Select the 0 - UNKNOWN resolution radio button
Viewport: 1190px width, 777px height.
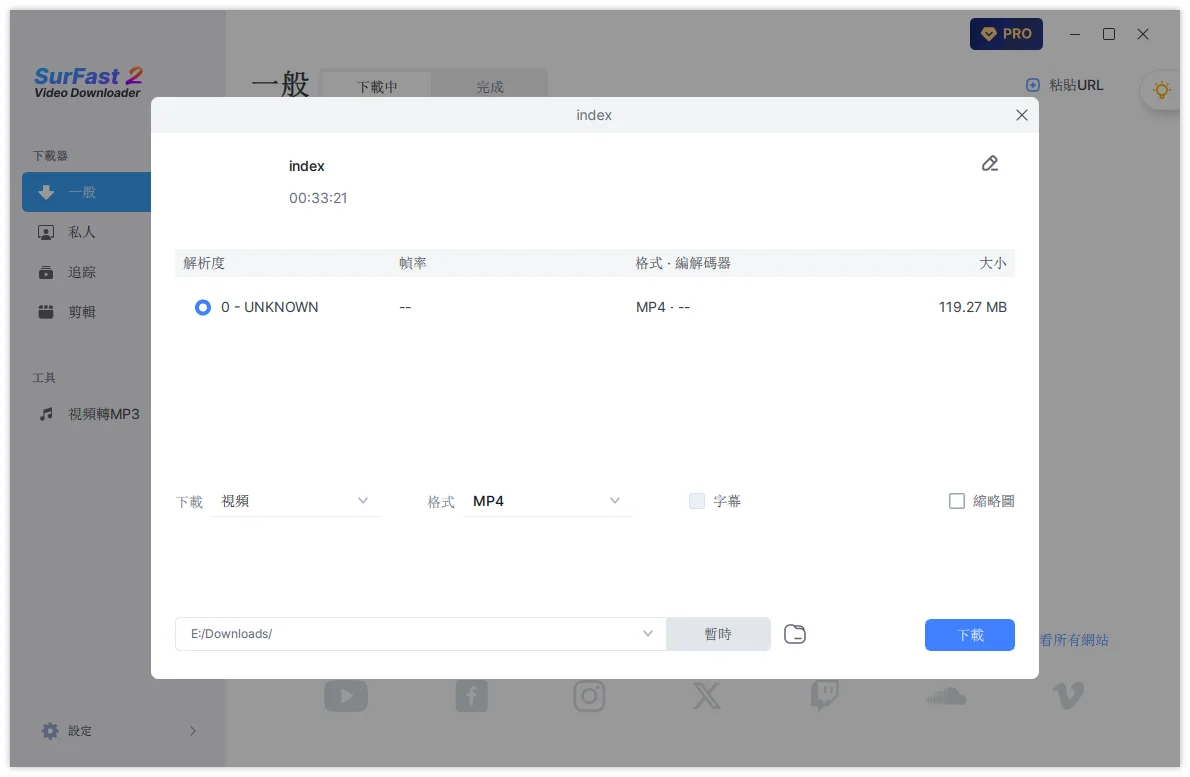[203, 308]
